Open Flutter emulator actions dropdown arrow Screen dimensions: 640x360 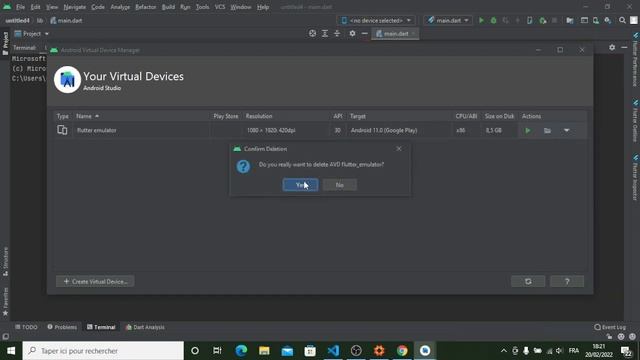coord(567,131)
